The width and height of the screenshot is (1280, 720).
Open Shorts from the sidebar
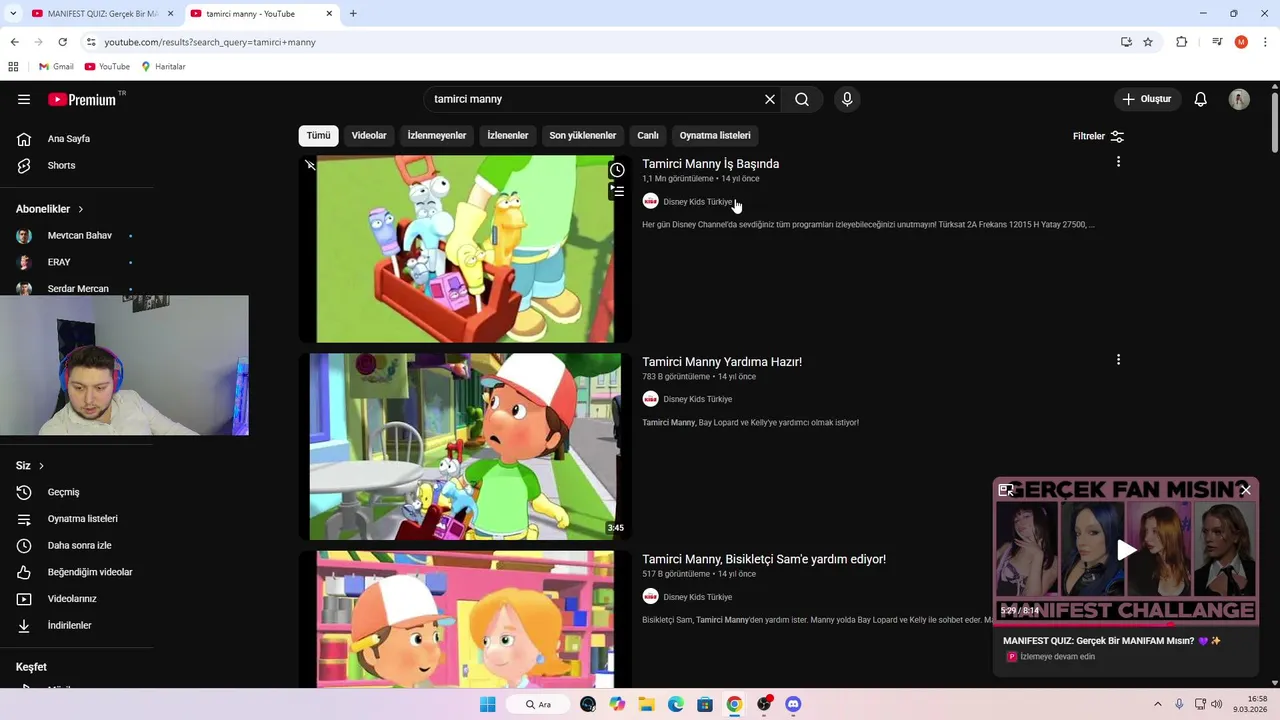point(61,165)
